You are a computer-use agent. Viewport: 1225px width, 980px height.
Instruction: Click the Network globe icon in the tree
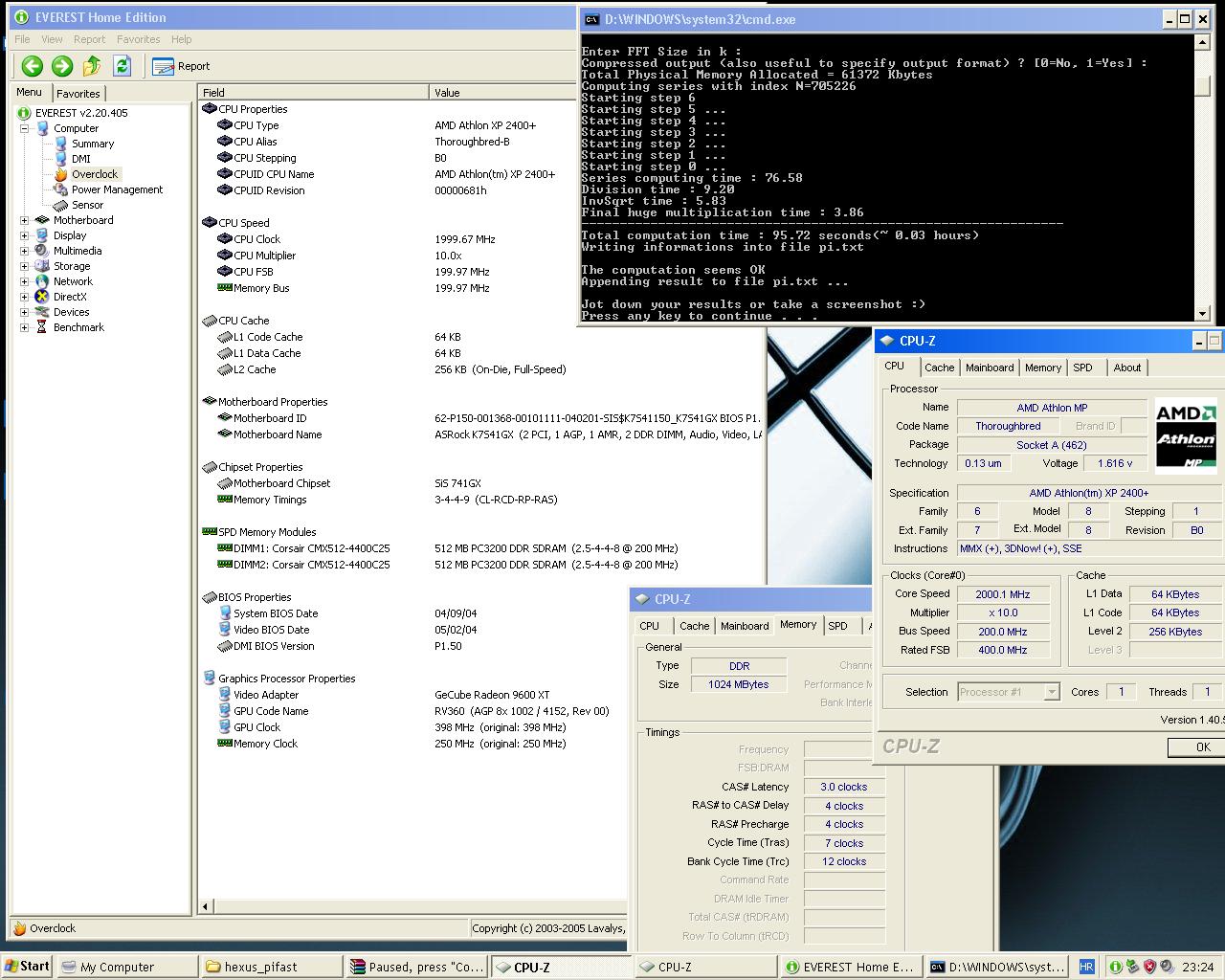(42, 281)
